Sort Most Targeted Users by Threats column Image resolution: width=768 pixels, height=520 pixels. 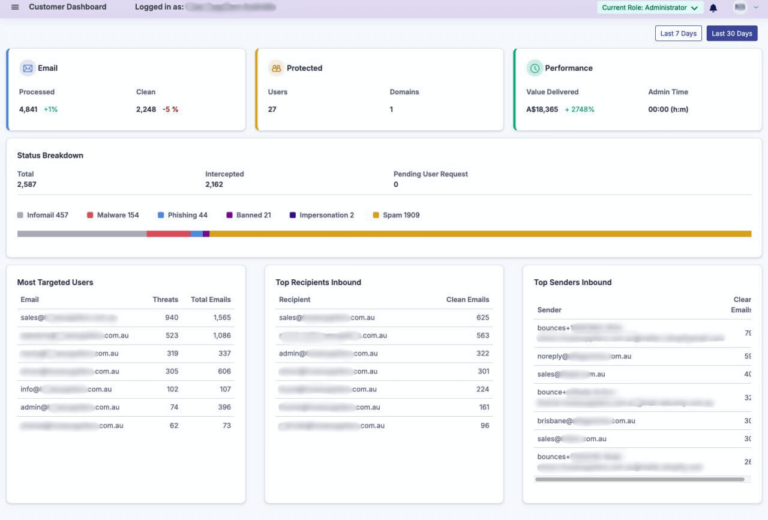165,299
